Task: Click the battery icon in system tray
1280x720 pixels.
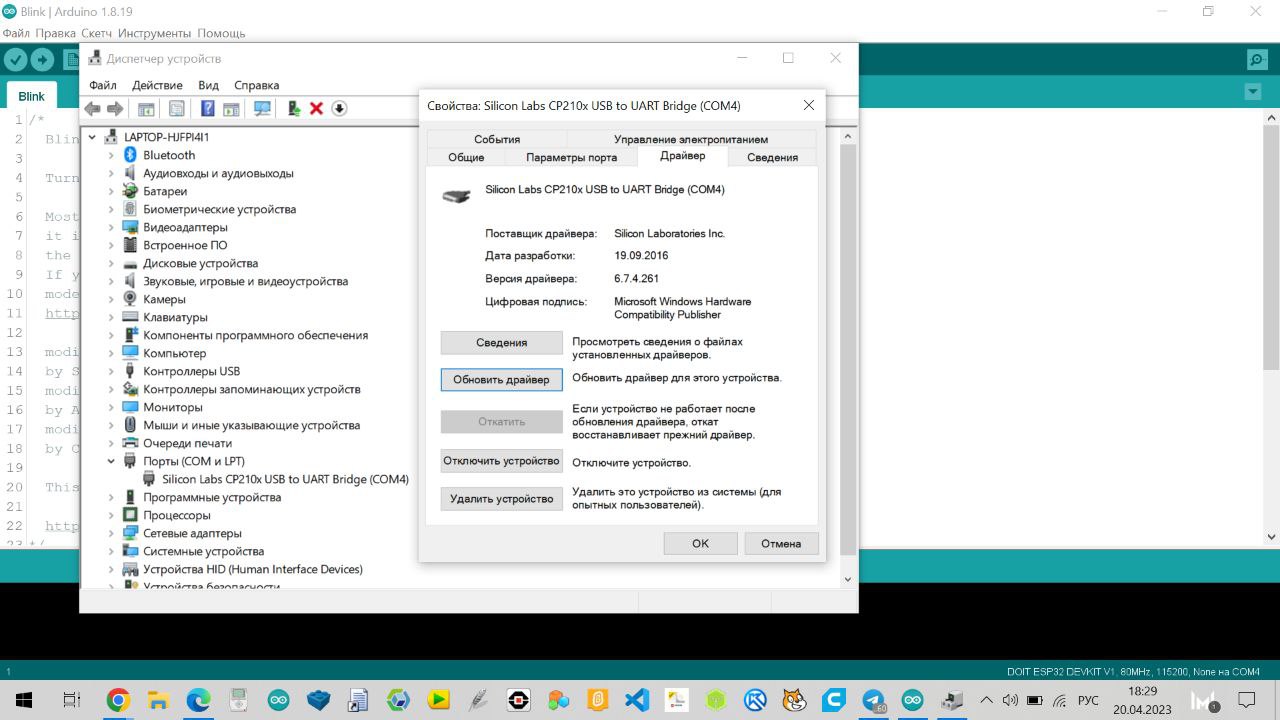Action: pos(1035,700)
